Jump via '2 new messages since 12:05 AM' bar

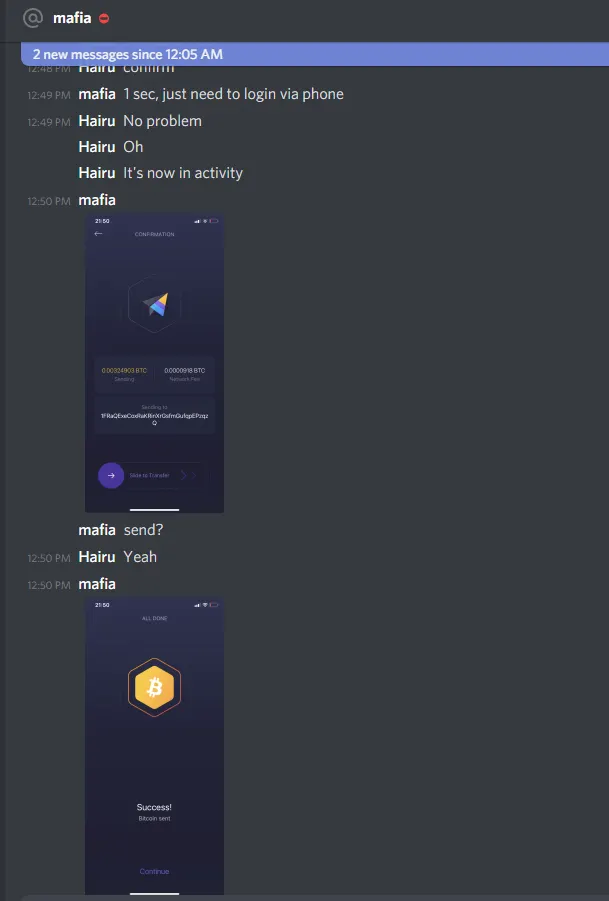point(315,55)
